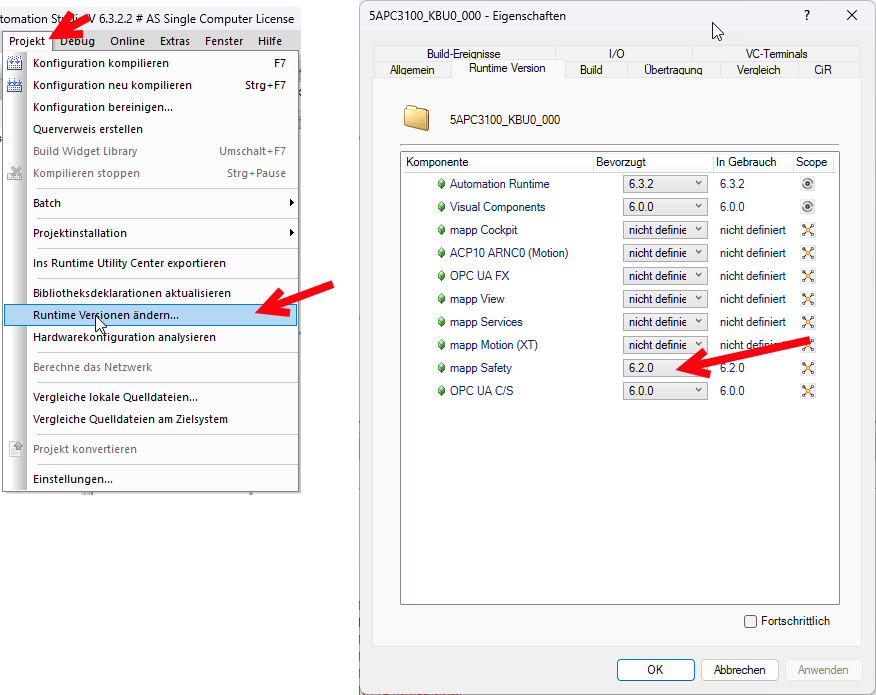This screenshot has width=876, height=695.
Task: Open the Debug menu
Action: [x=77, y=41]
